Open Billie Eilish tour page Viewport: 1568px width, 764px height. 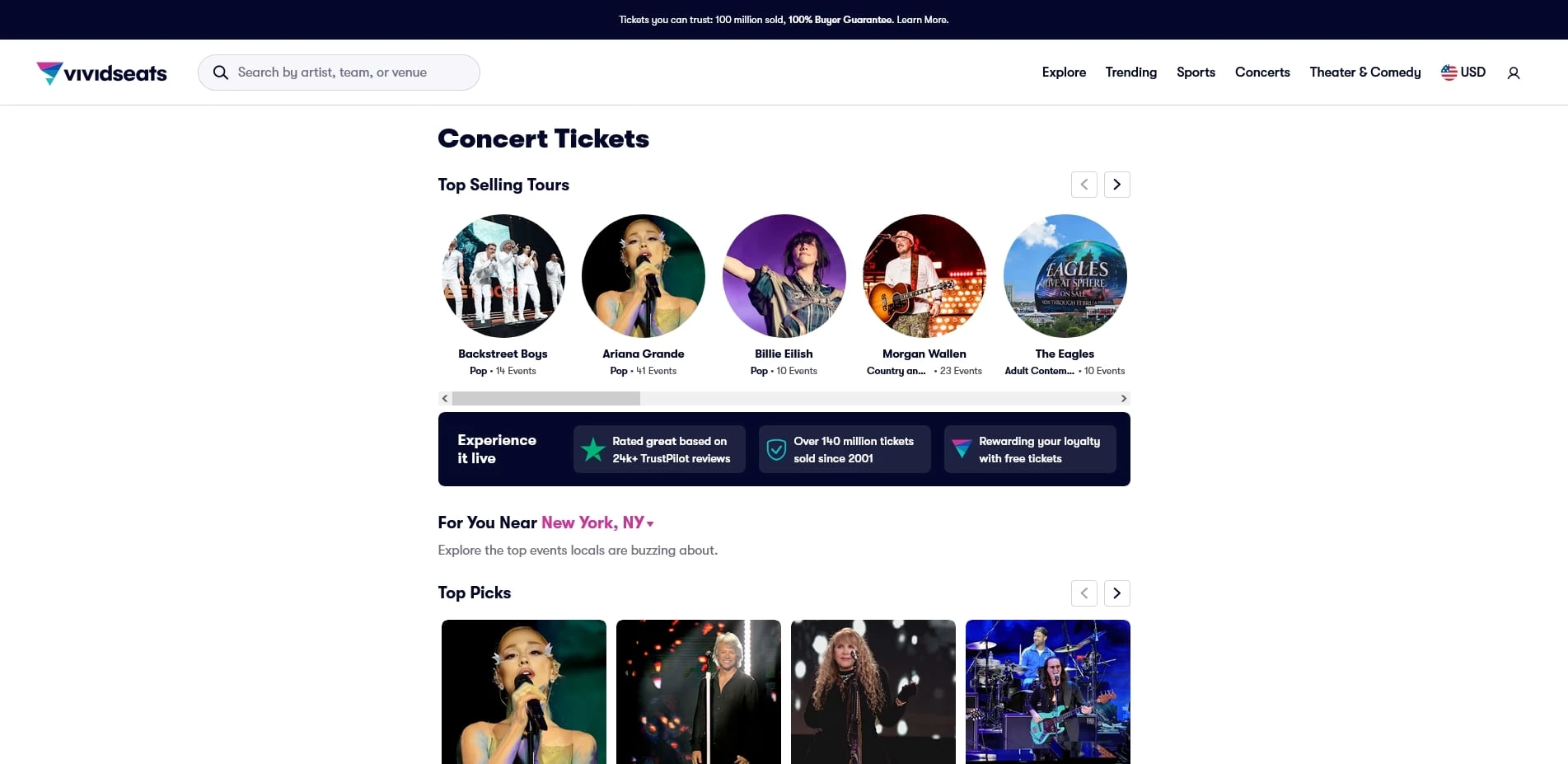click(784, 276)
